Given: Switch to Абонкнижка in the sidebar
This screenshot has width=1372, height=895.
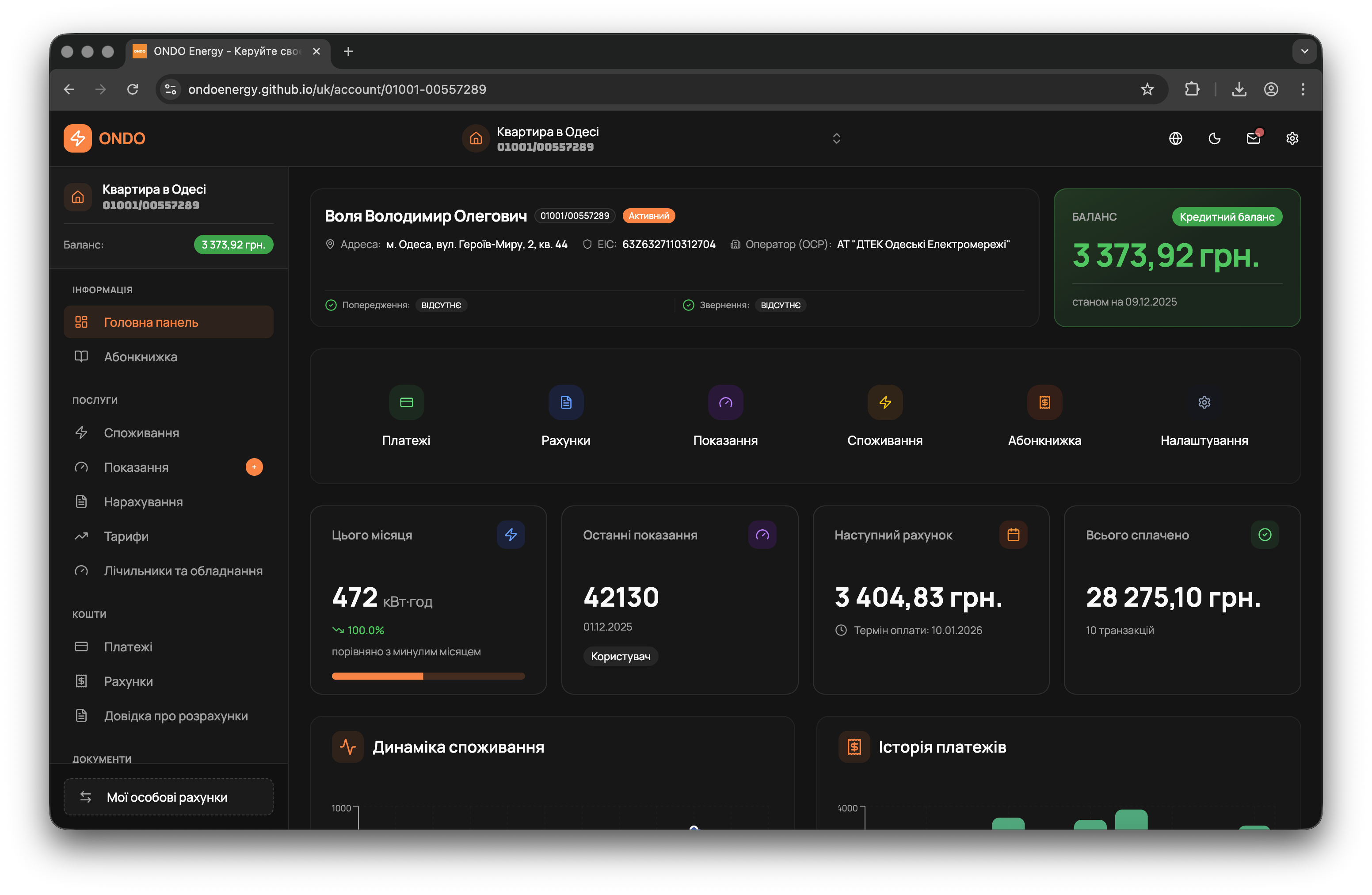Looking at the screenshot, I should [140, 357].
